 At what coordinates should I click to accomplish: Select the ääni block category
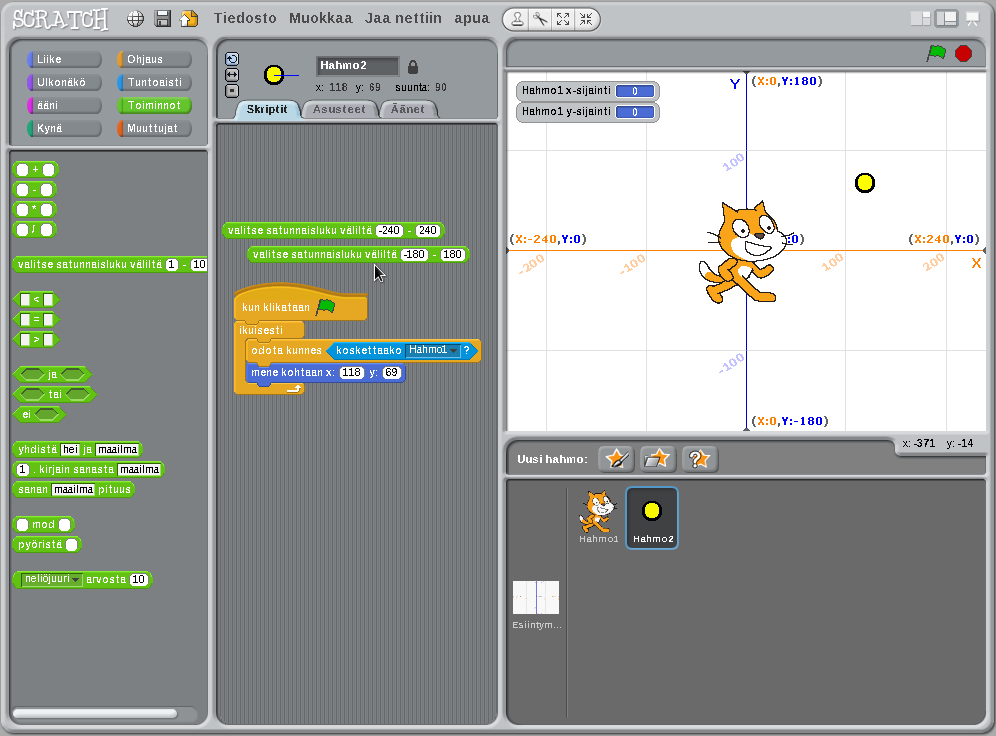coord(64,105)
